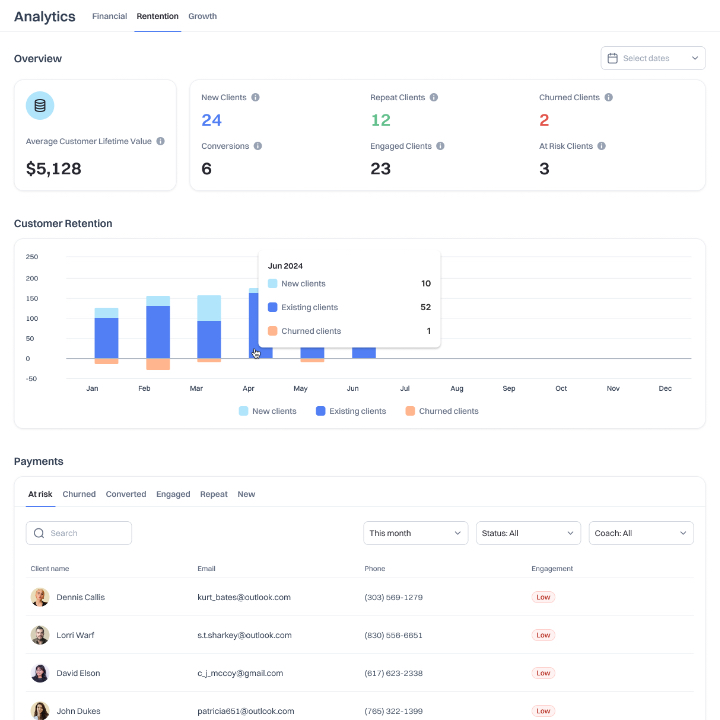The image size is (720, 720).
Task: Open the Coach: All dropdown
Action: click(x=641, y=533)
